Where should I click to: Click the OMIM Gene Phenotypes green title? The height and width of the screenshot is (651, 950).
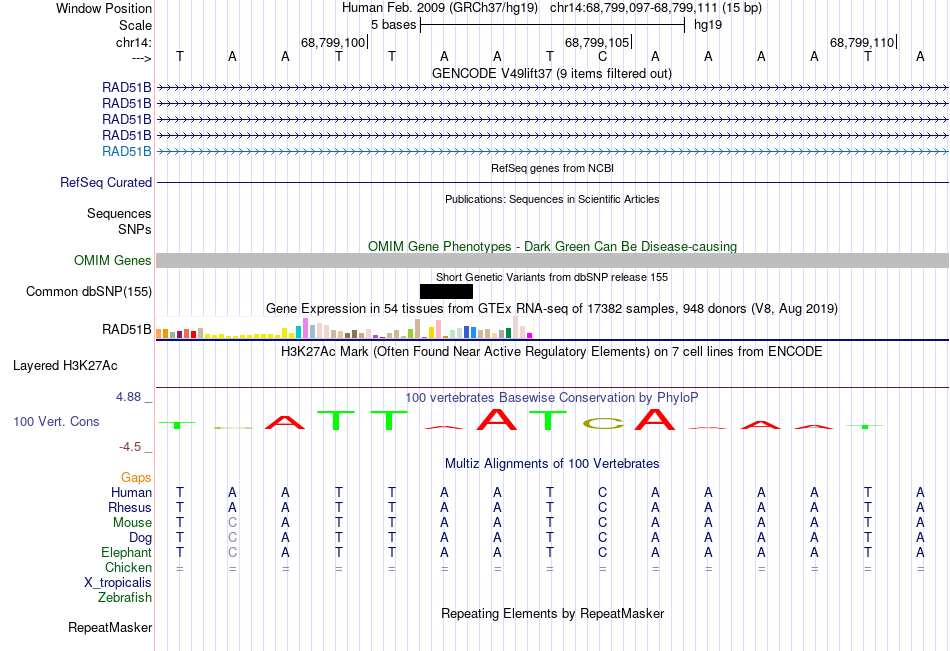[553, 247]
